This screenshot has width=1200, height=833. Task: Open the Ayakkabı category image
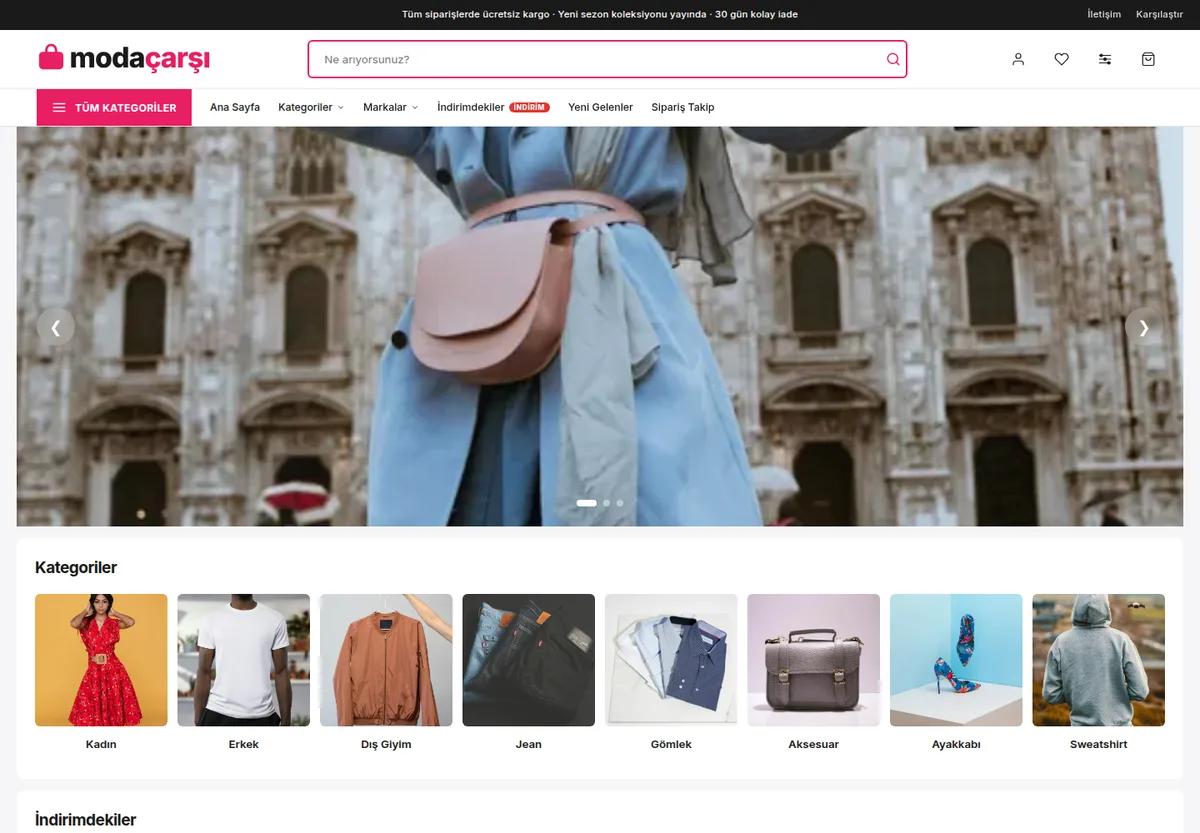click(956, 660)
